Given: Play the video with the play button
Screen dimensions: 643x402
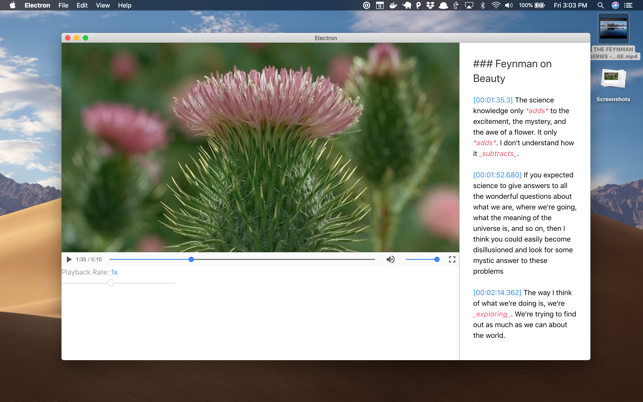Looking at the screenshot, I should coord(69,259).
